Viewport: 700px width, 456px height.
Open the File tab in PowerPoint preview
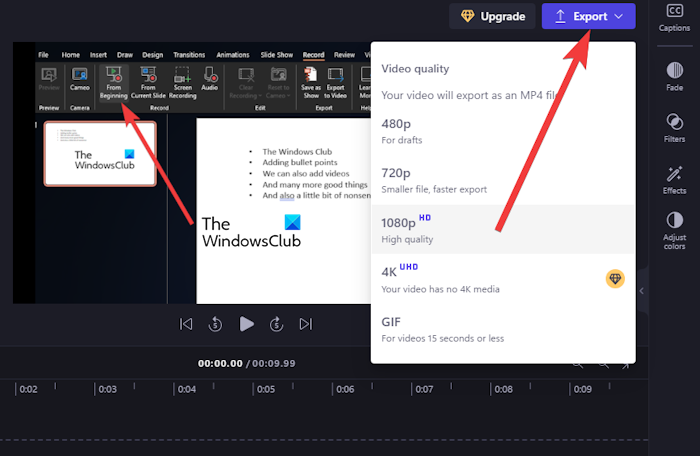click(43, 55)
